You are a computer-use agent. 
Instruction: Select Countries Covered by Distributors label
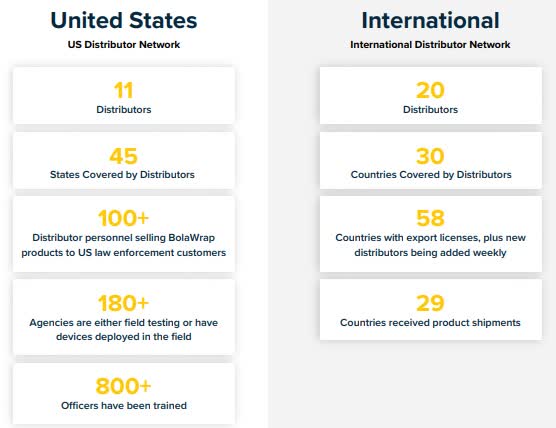[x=431, y=174]
